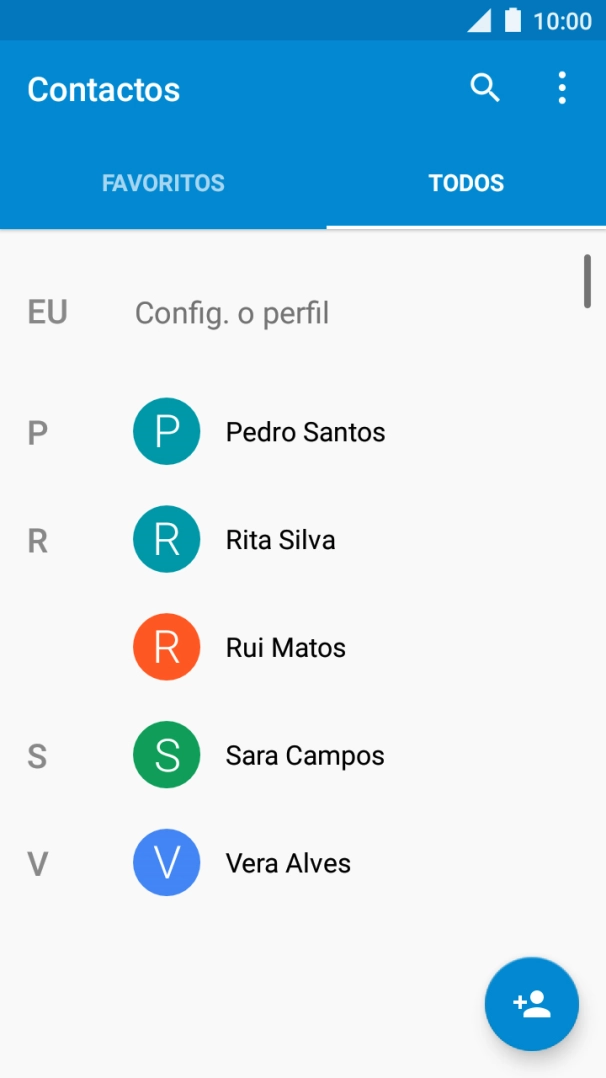Screen dimensions: 606x1078
Task: Tap the EU section label
Action: [x=46, y=312]
